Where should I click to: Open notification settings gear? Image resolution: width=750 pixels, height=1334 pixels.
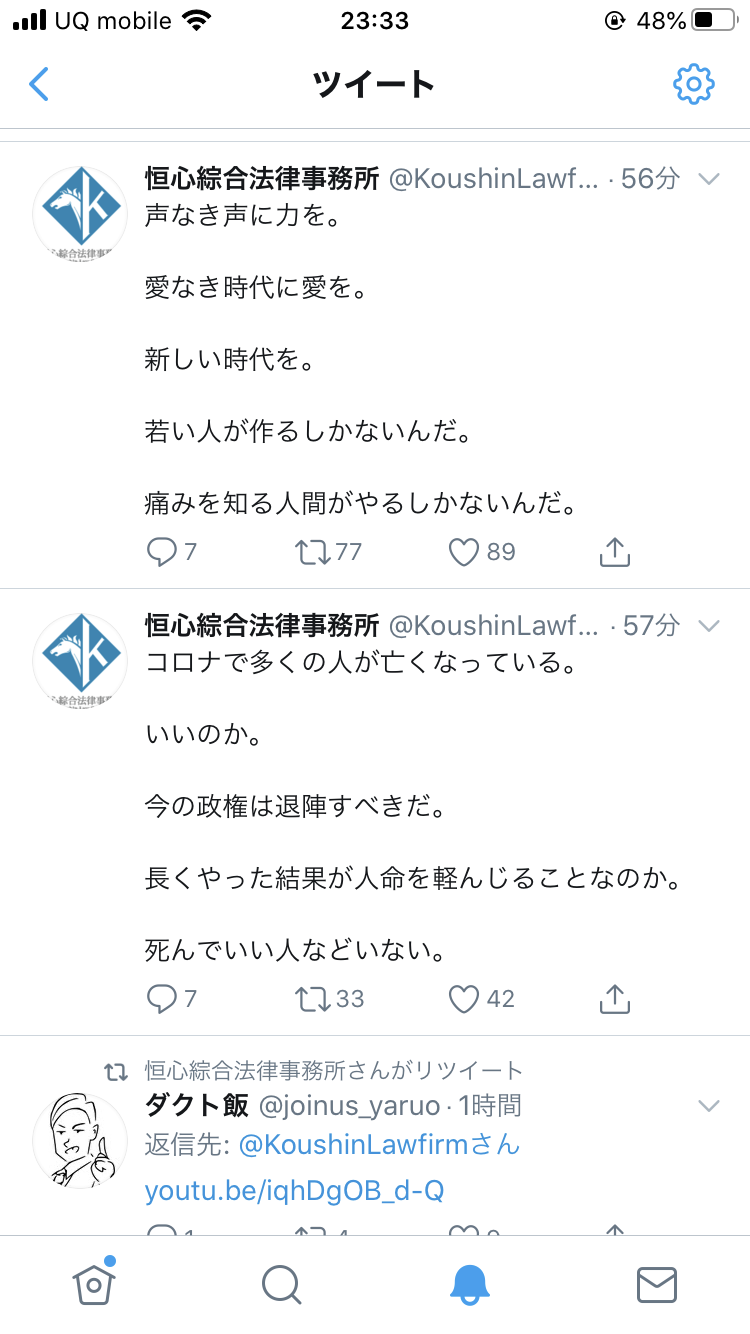tap(693, 84)
